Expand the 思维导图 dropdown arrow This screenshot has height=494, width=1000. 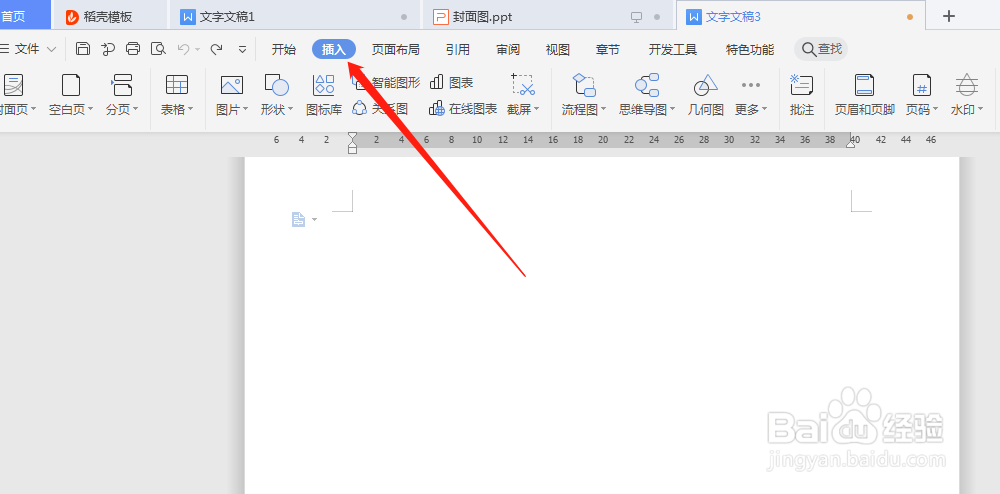coord(672,109)
